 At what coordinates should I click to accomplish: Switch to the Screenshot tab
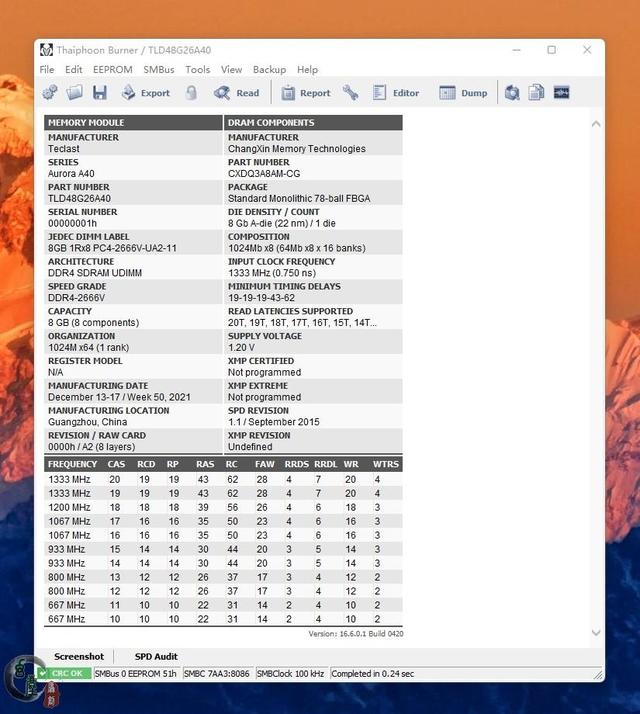(79, 657)
